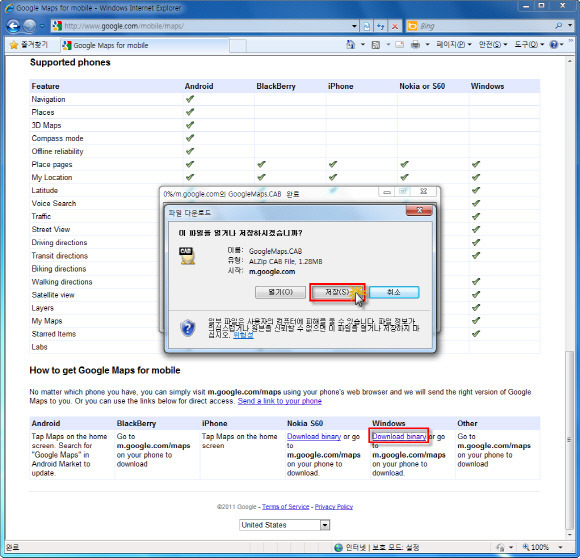The height and width of the screenshot is (558, 580).
Task: Open recent pages dropdown beside Forward button
Action: 42,26
